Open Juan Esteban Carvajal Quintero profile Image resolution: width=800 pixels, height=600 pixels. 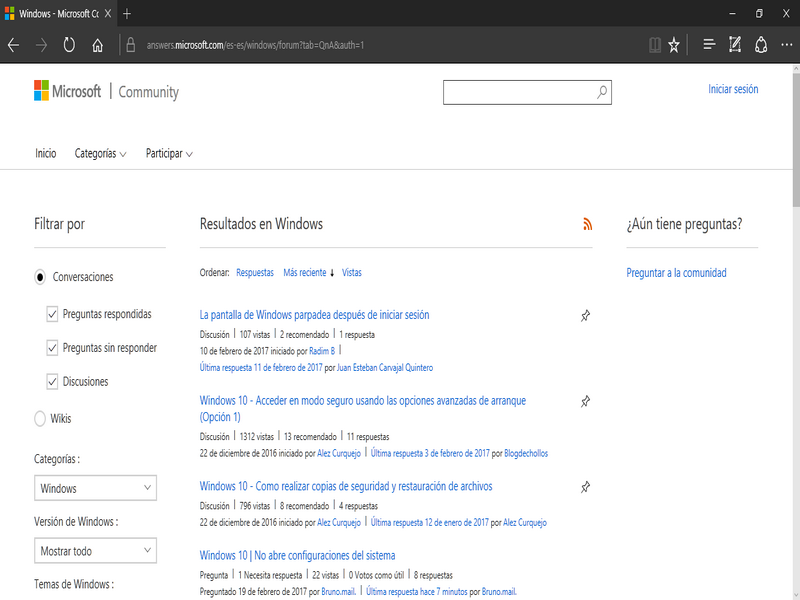385,367
